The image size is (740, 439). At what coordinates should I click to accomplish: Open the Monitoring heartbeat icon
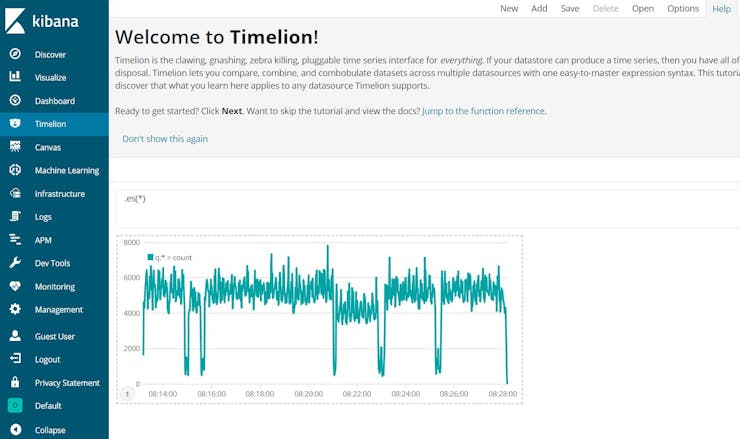(15, 286)
